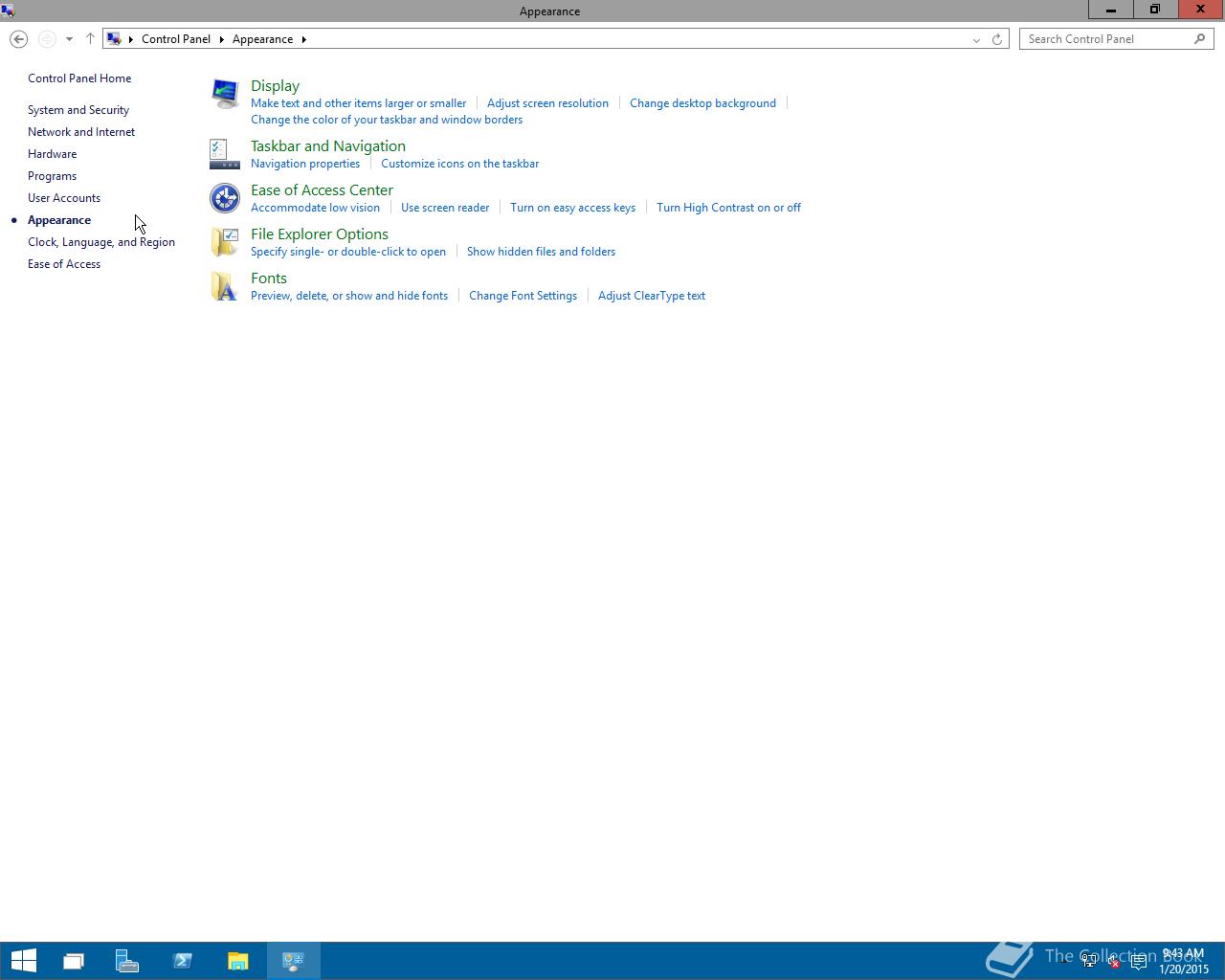
Task: Open File Explorer from the taskbar
Action: [x=237, y=960]
